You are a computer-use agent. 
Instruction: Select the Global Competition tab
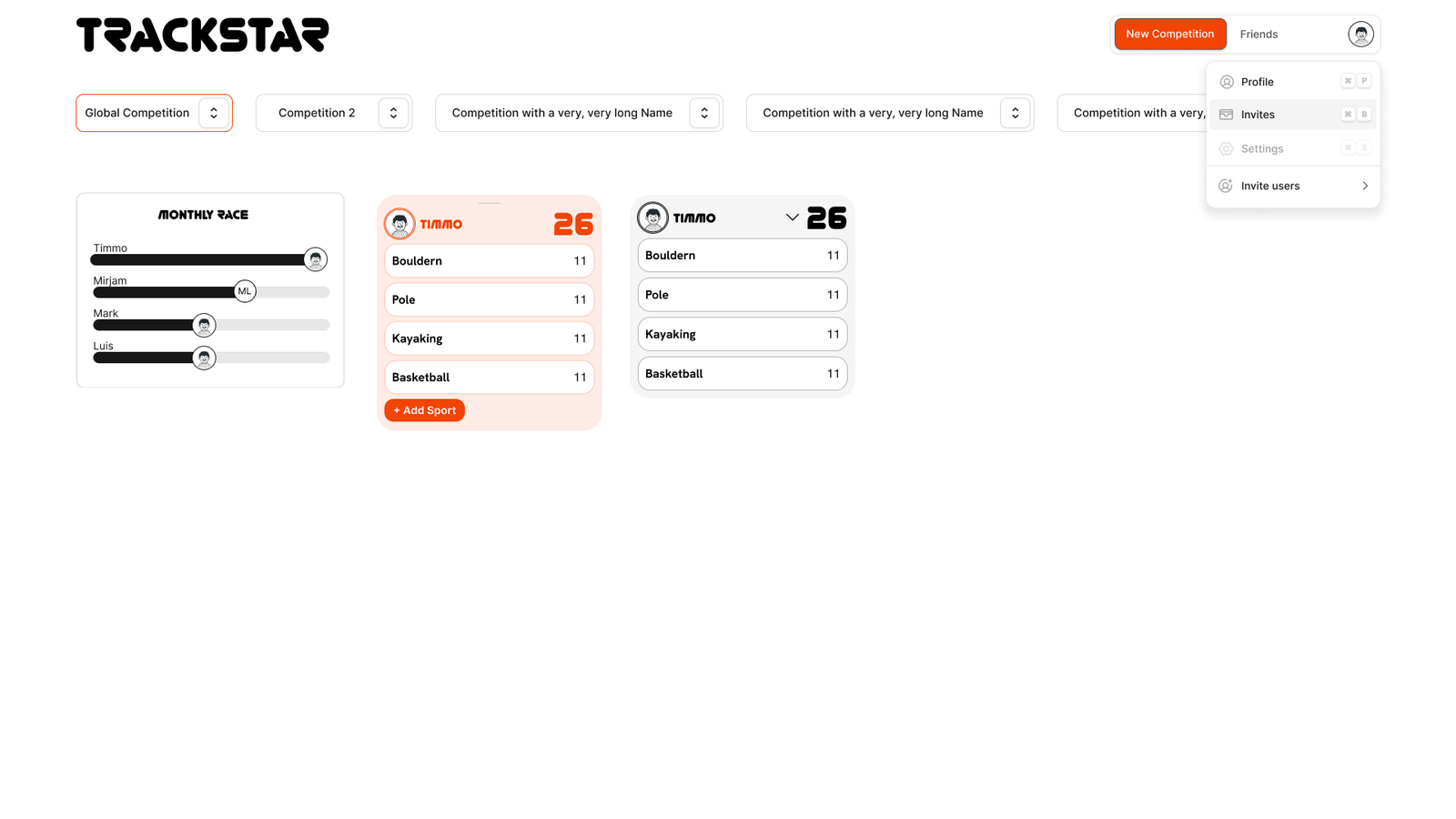pos(154,113)
